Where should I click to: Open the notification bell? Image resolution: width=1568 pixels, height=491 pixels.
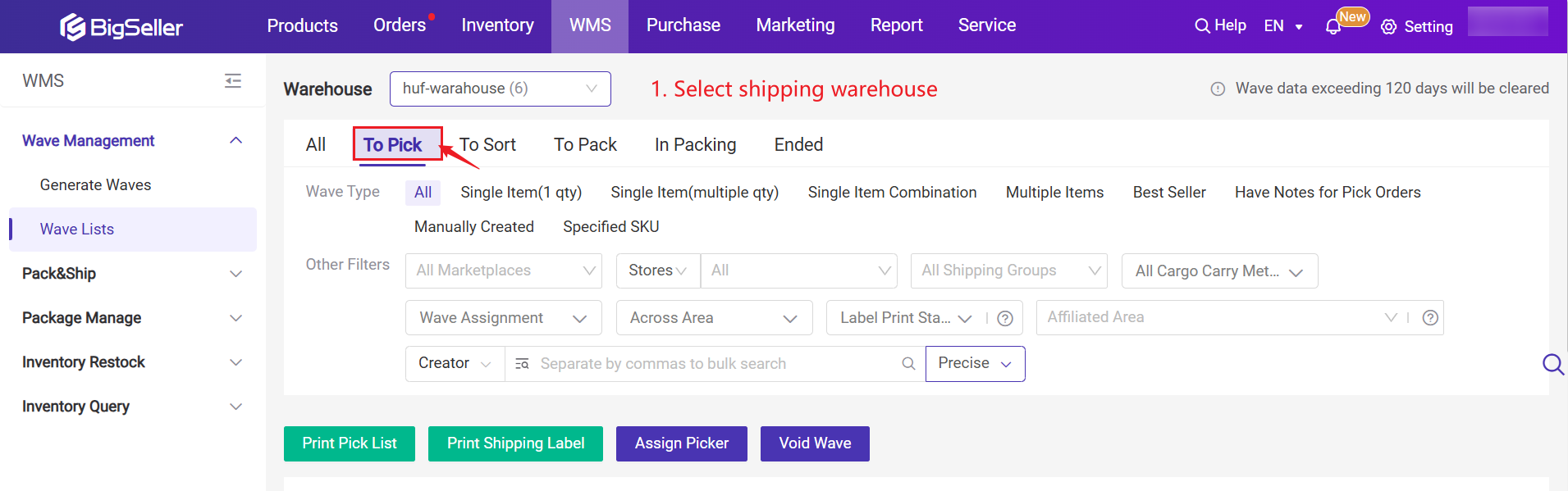point(1333,27)
